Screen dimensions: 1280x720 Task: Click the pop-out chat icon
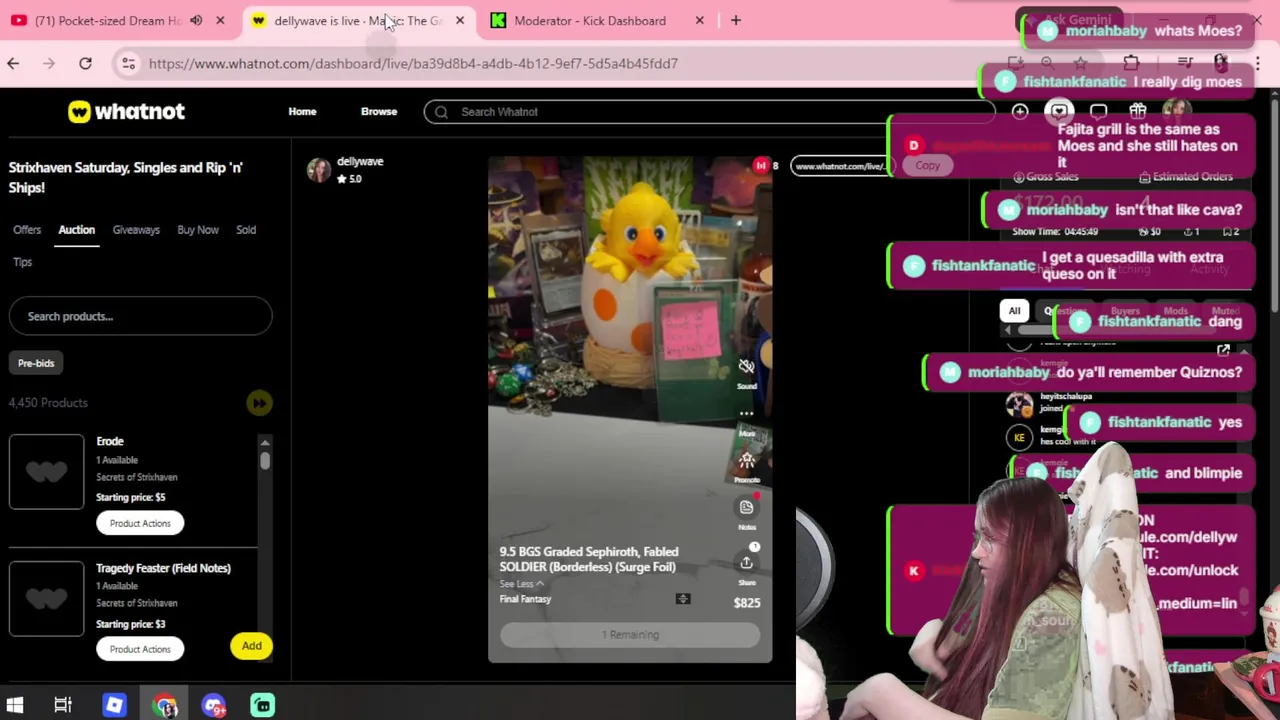tap(1223, 351)
